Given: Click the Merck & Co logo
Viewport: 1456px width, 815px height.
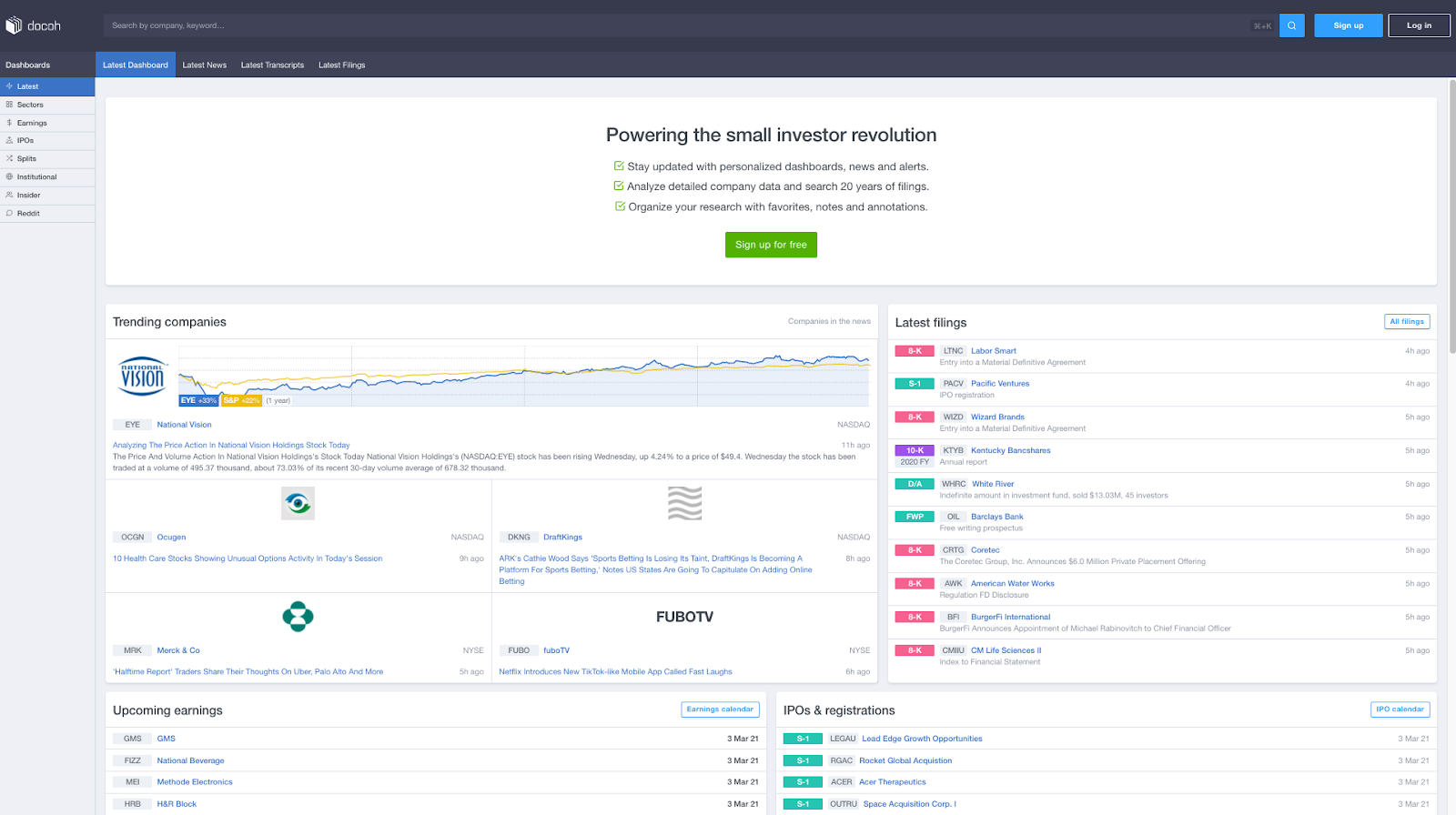Looking at the screenshot, I should pyautogui.click(x=298, y=617).
